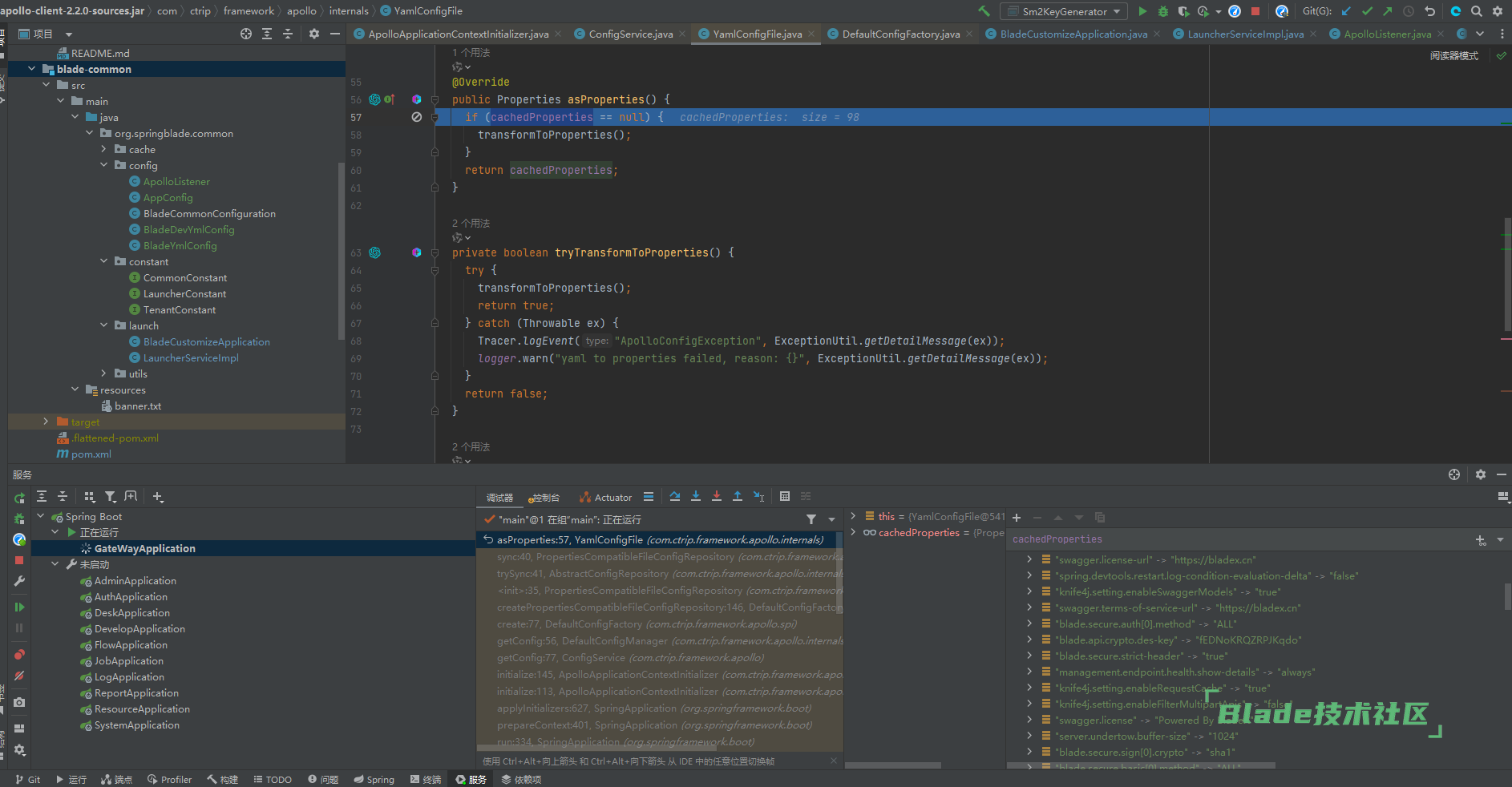The height and width of the screenshot is (787, 1512).
Task: Click Resume Program icon in services sidebar
Action: click(19, 607)
